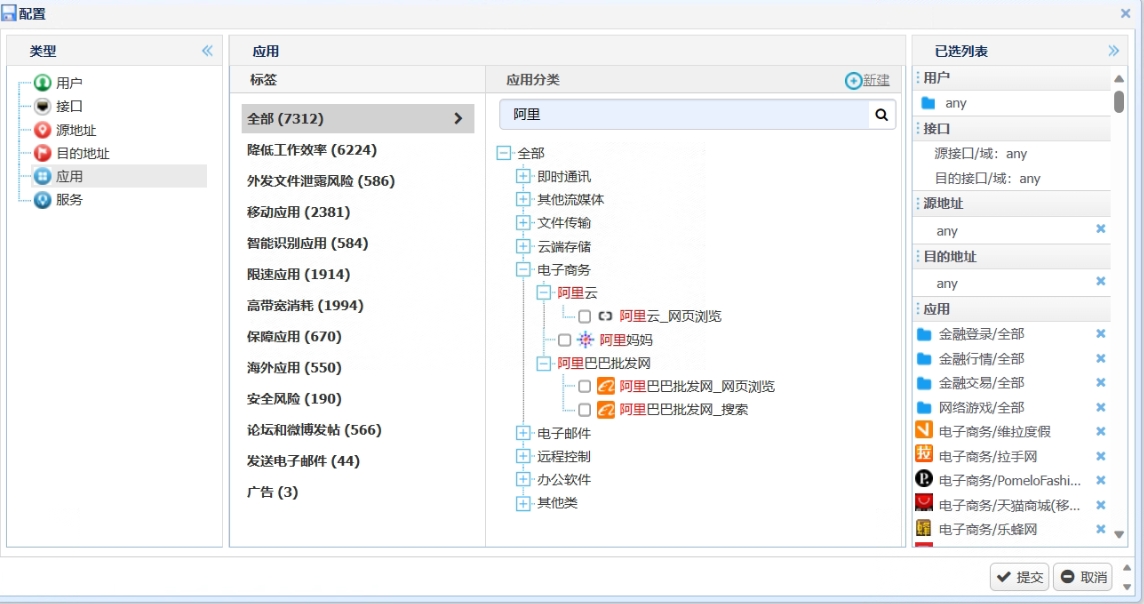Expand the 远程控制 category
The width and height of the screenshot is (1144, 604).
point(523,456)
